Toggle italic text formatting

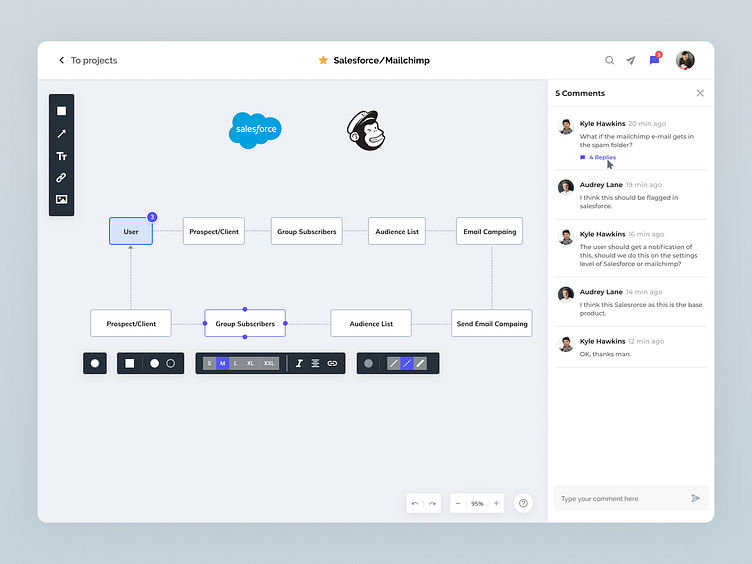[x=299, y=363]
